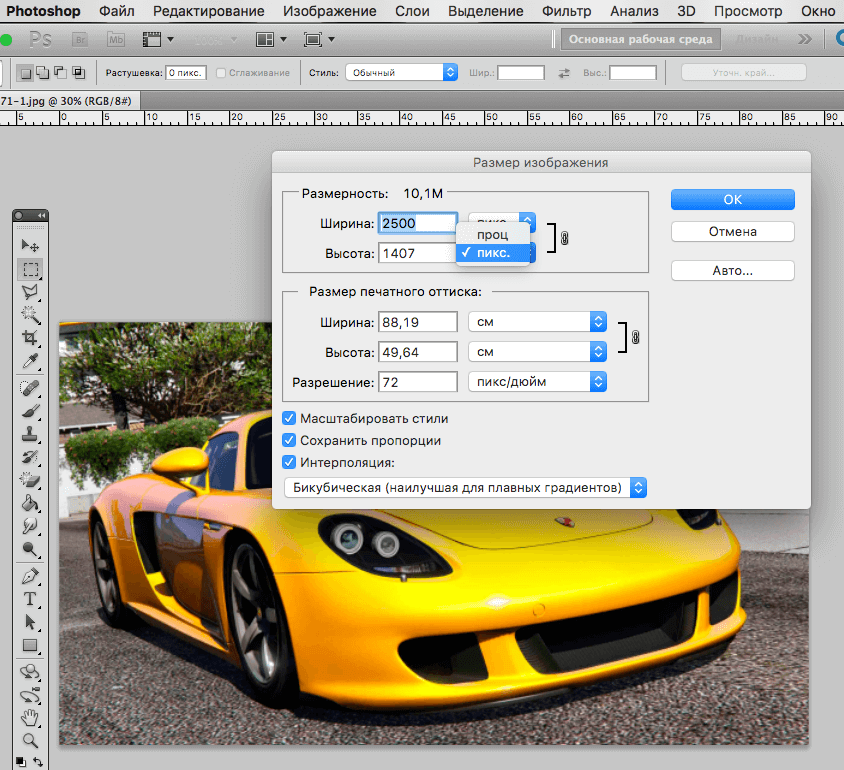Image resolution: width=844 pixels, height=770 pixels.
Task: Select the Hand tool
Action: tap(31, 717)
